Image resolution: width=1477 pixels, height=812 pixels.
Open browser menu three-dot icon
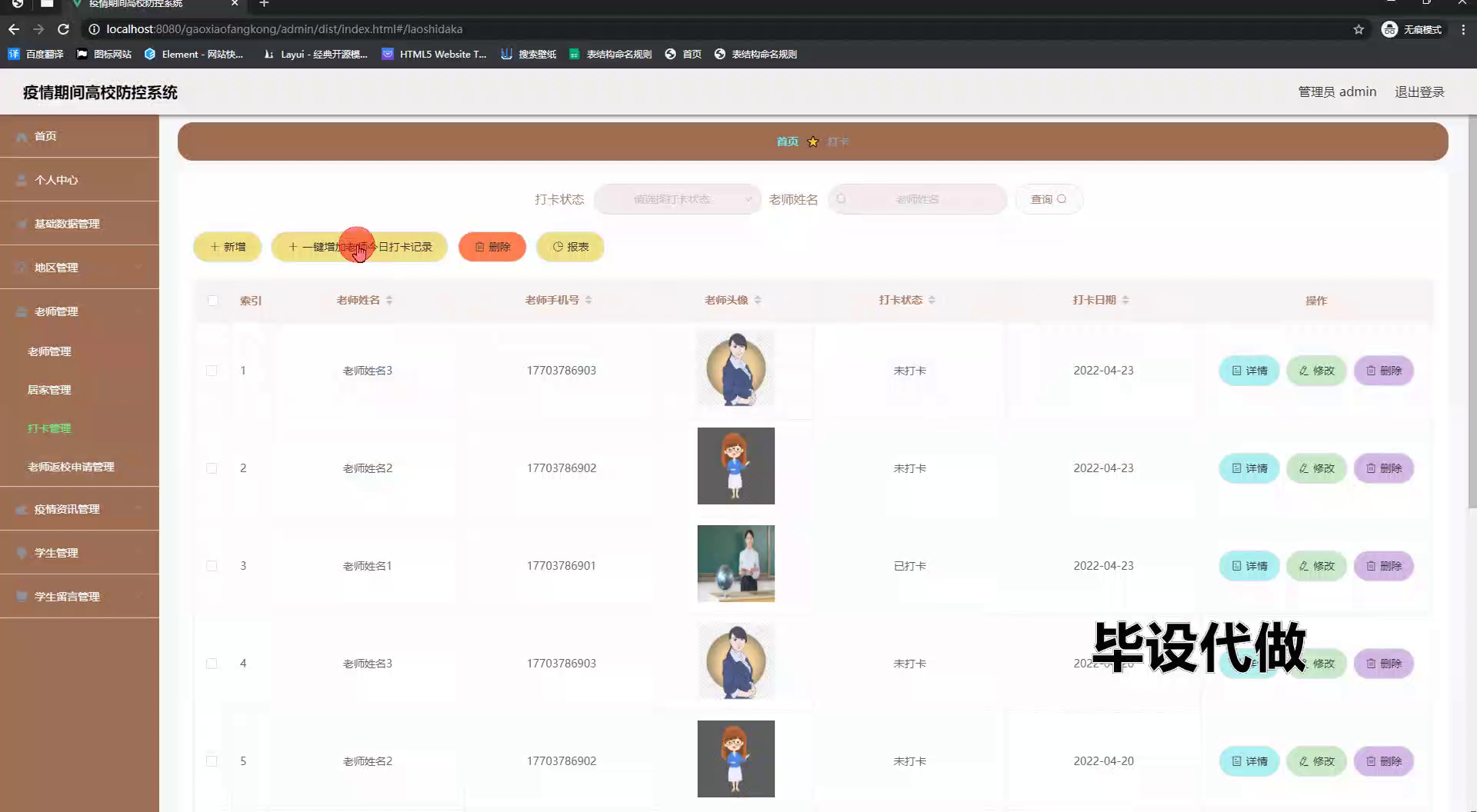tap(1463, 29)
